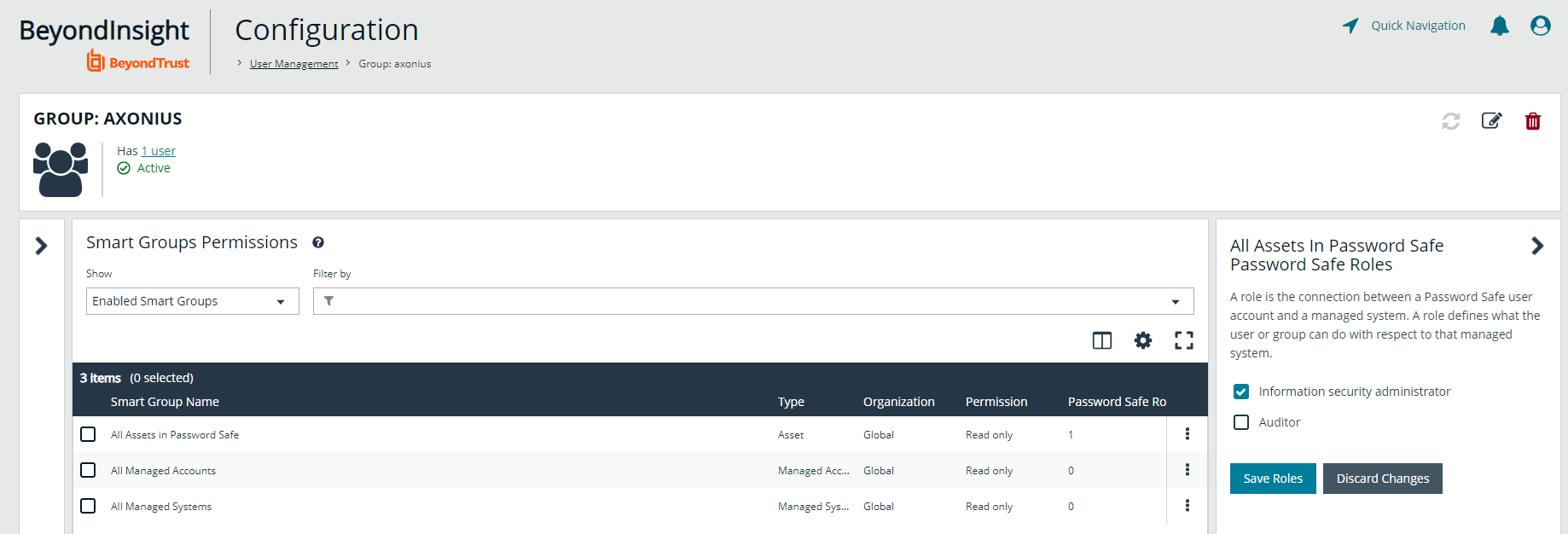
Task: Click 'All Assets in Password Safe' name
Action: click(175, 435)
